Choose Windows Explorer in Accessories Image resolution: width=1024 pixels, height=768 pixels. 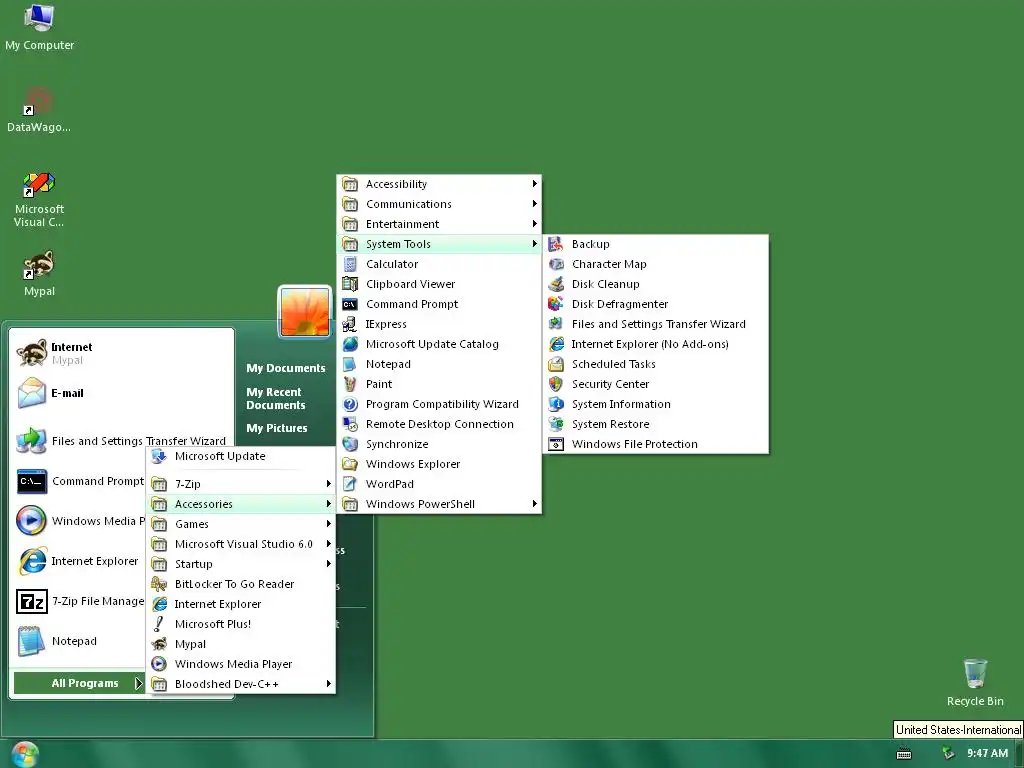click(x=440, y=464)
